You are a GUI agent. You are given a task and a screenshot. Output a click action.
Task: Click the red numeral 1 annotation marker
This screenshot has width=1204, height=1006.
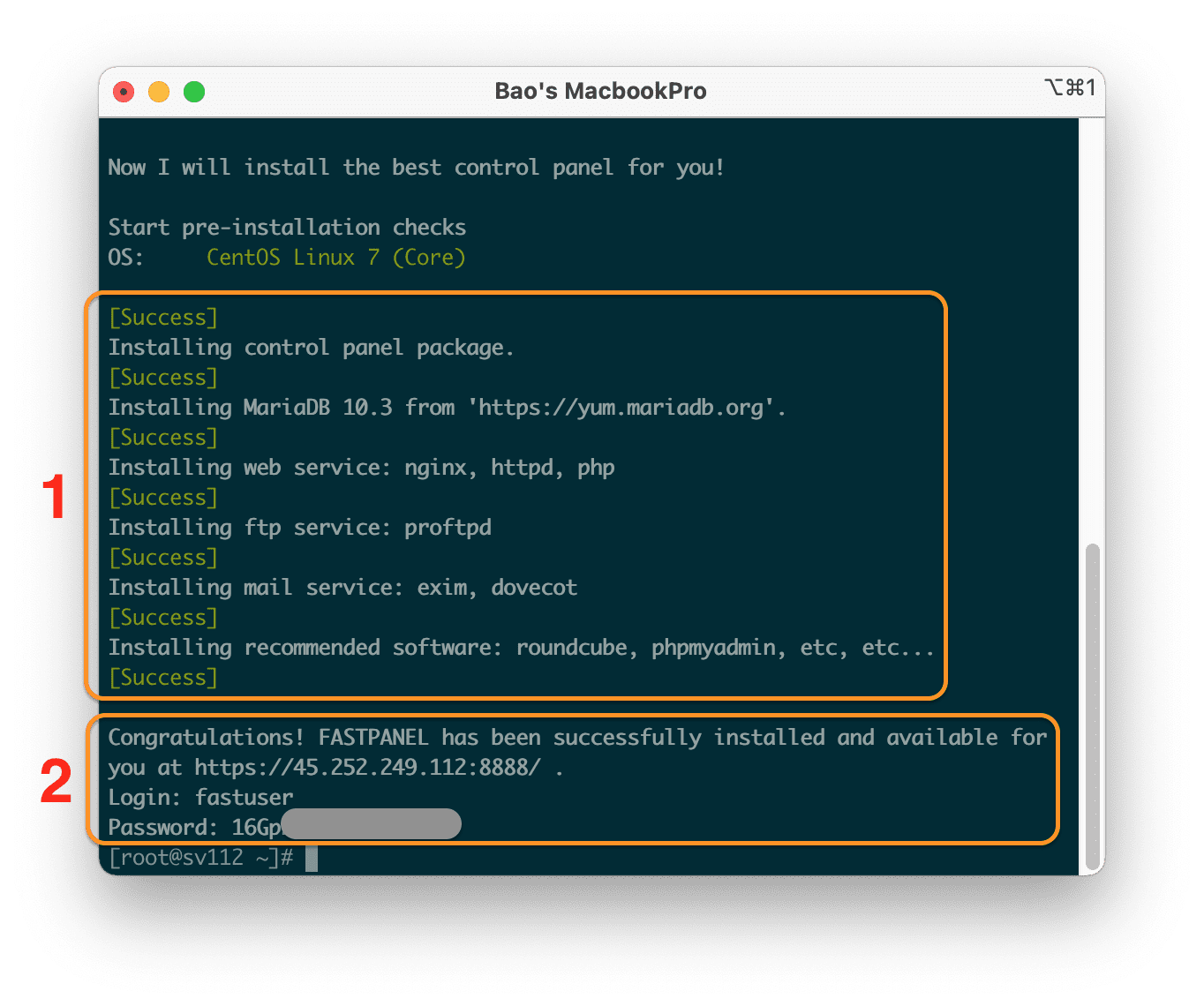[55, 497]
